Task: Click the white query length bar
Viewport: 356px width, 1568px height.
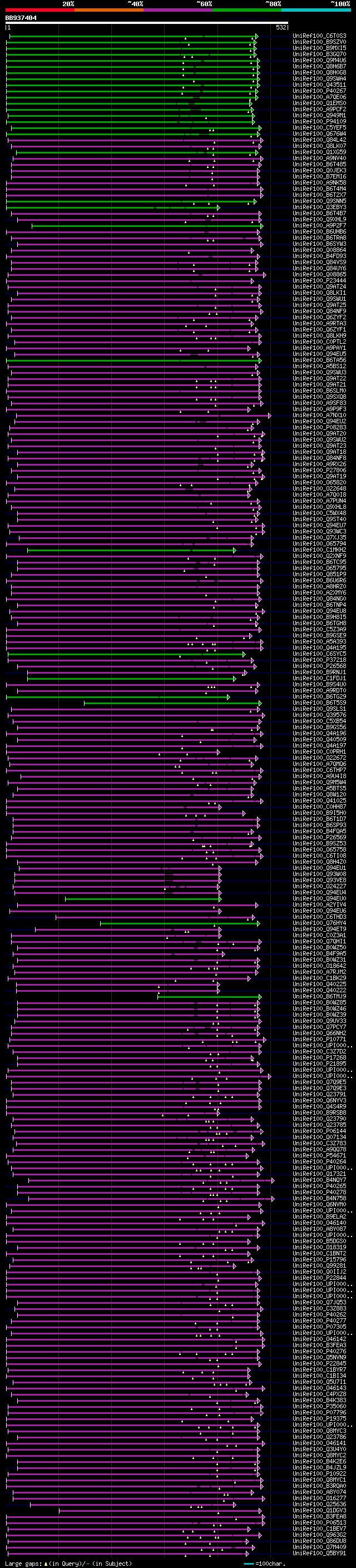Action: tap(147, 23)
